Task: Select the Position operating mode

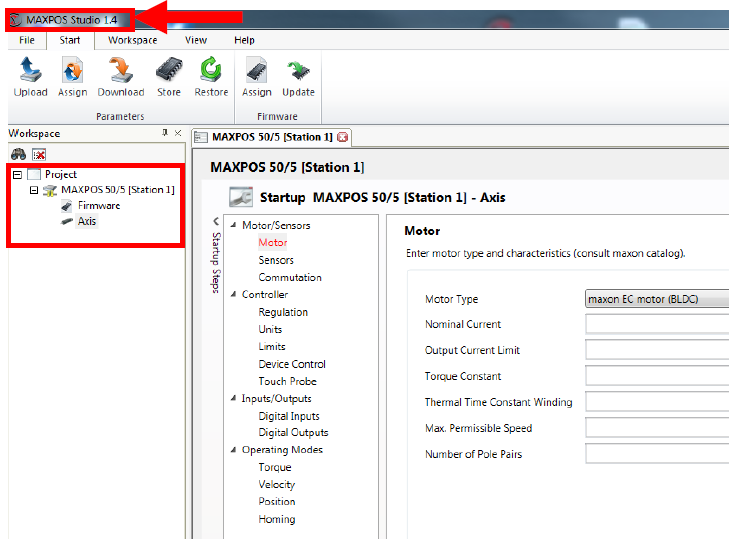Action: click(x=277, y=501)
